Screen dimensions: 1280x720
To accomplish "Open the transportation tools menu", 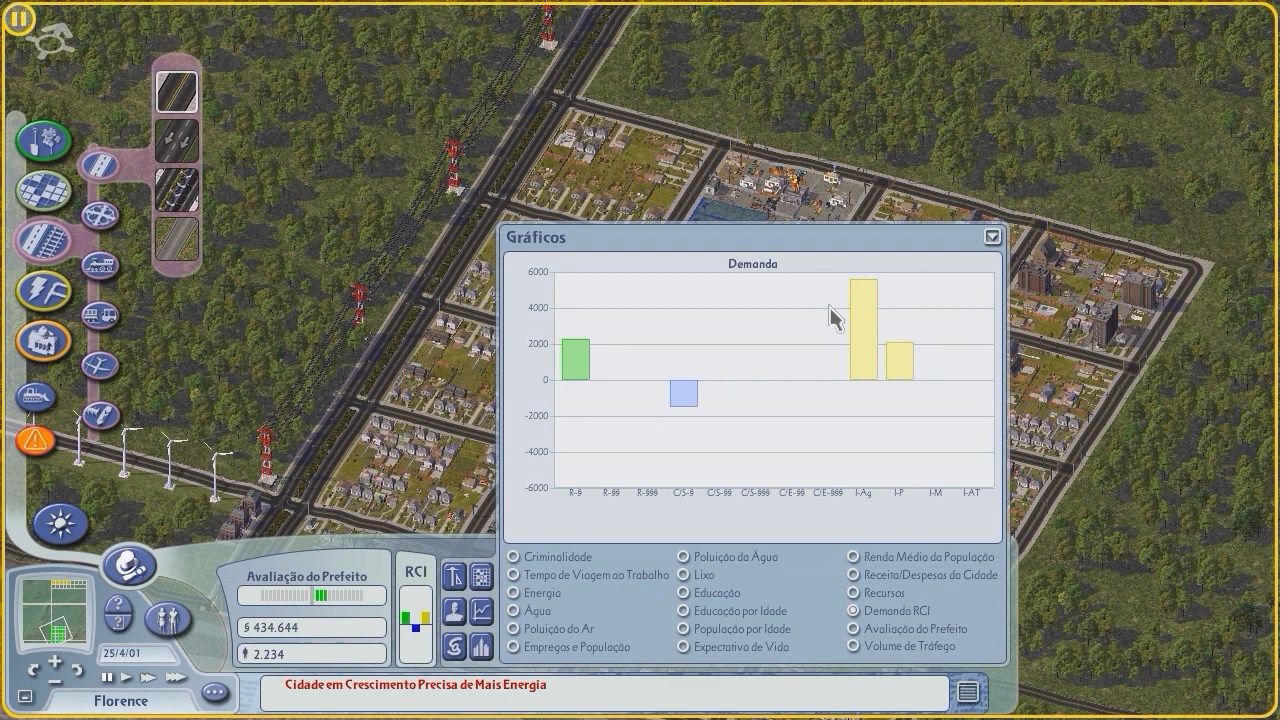I will coord(43,240).
